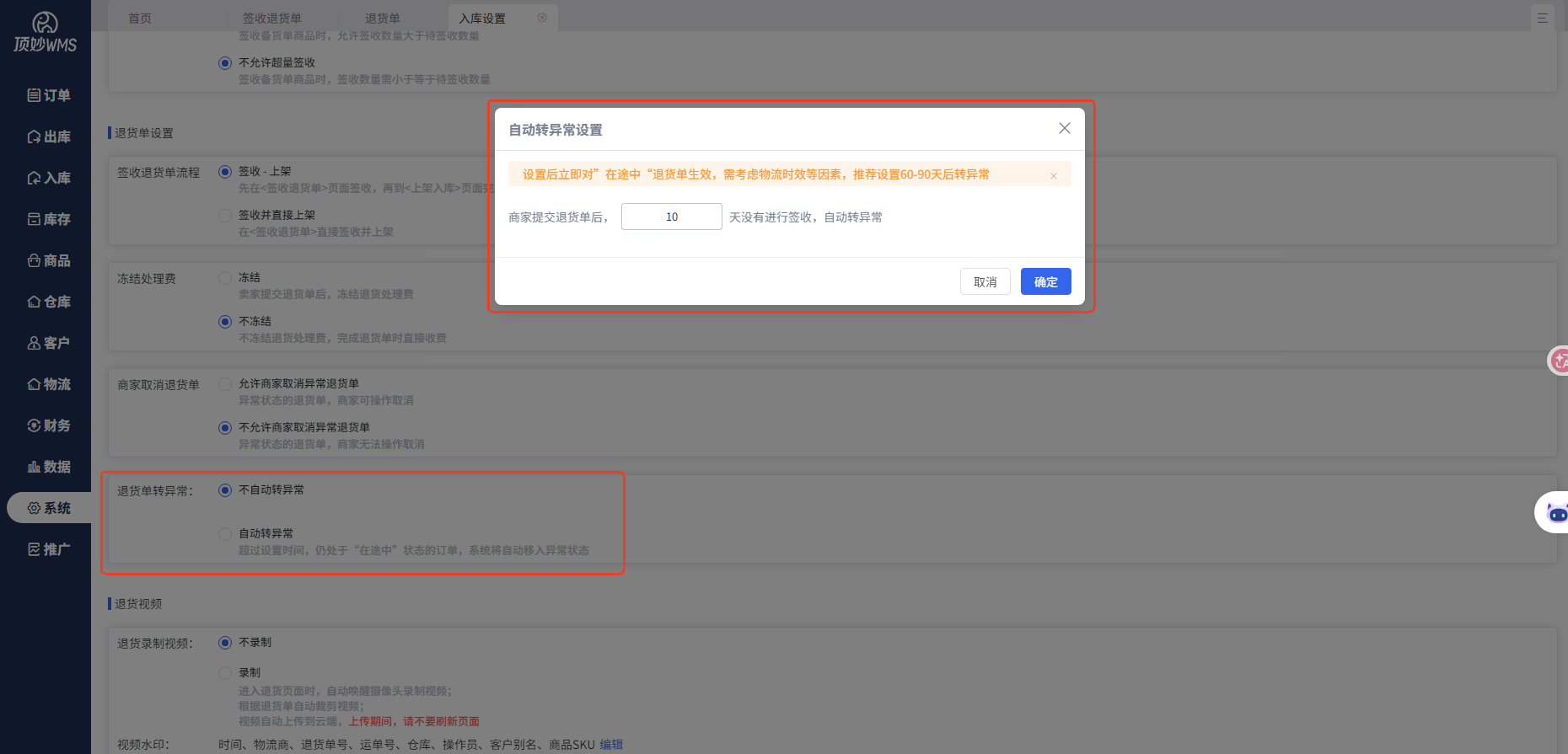The image size is (1568, 754).
Task: Close the 自动转异常设置 dialog
Action: tap(1065, 128)
